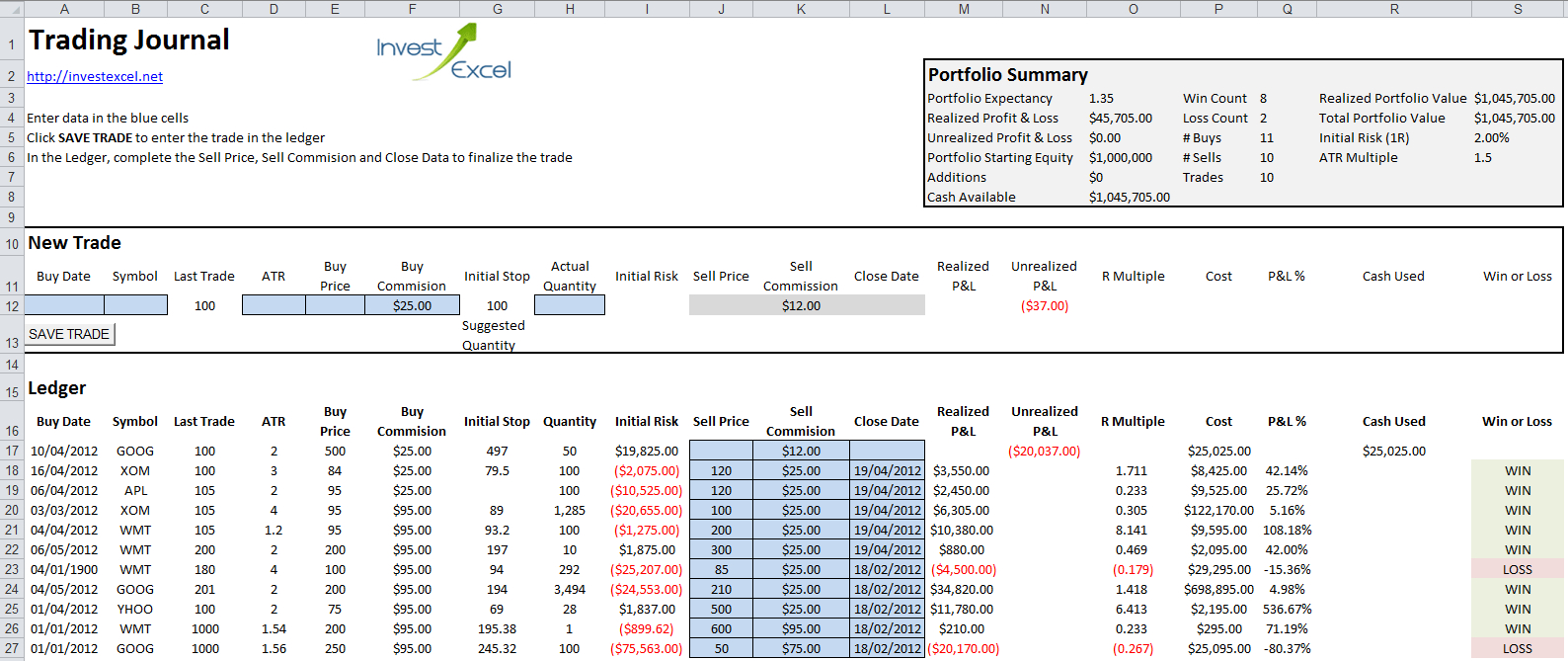Select the blue Buy Date input cell in New Trade
The height and width of the screenshot is (661, 1568).
pyautogui.click(x=64, y=305)
